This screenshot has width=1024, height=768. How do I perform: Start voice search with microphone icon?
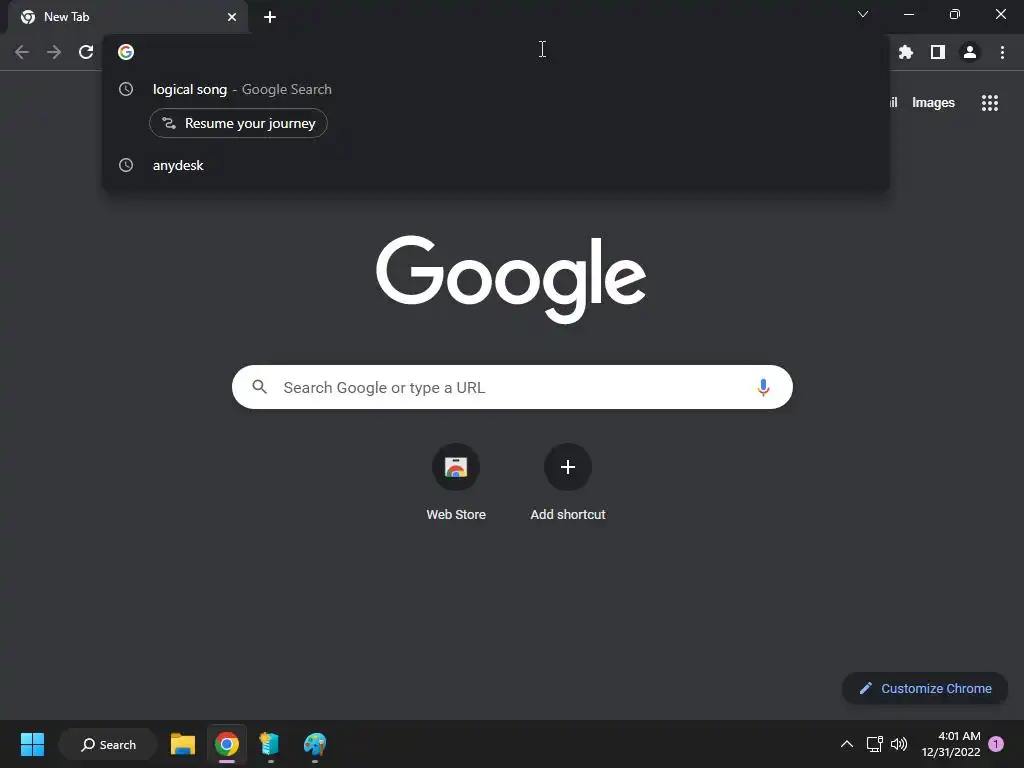click(x=763, y=387)
